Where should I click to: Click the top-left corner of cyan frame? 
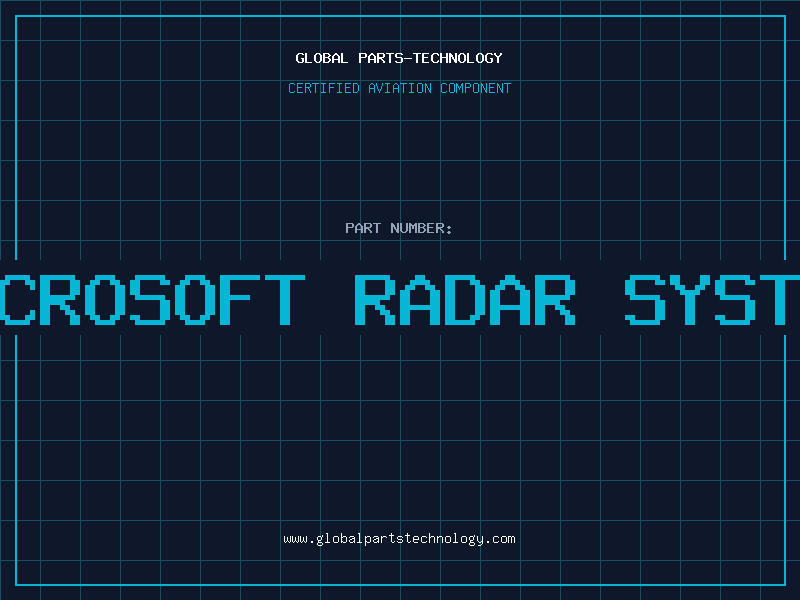click(16, 16)
